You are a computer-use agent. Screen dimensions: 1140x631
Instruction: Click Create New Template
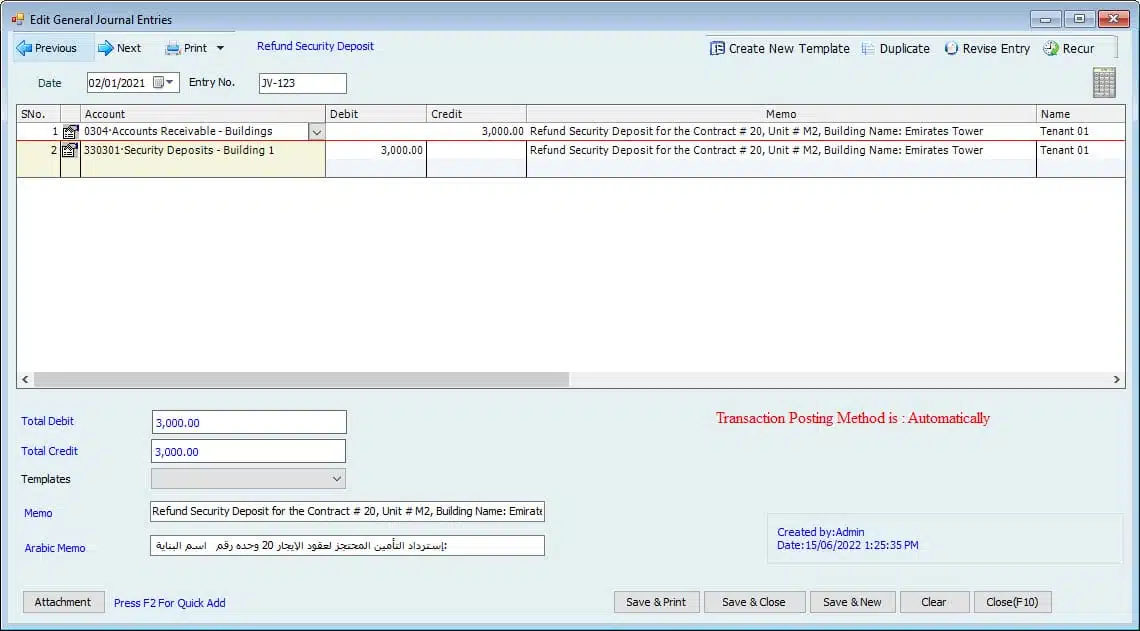780,48
